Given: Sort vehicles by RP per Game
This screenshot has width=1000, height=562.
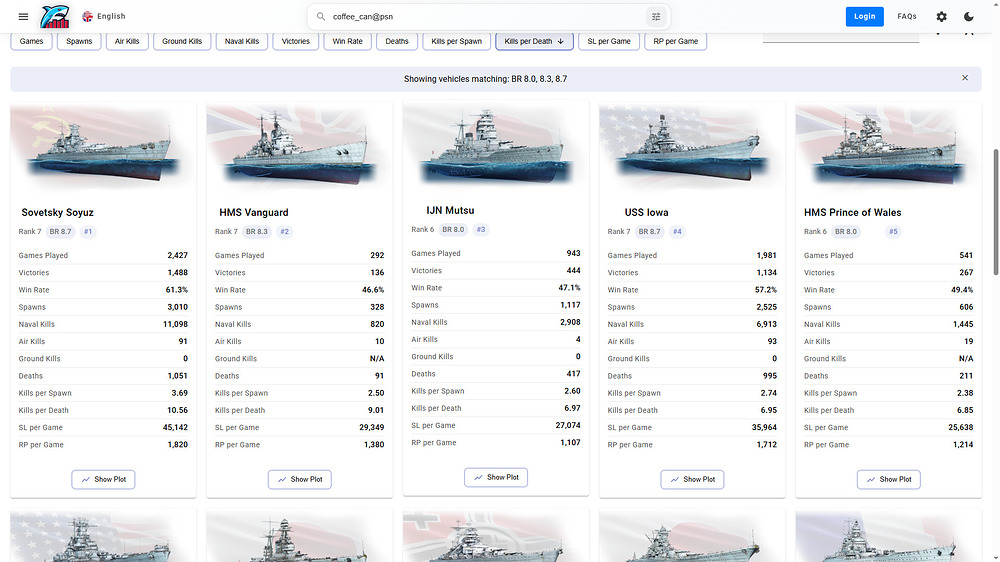Looking at the screenshot, I should (x=675, y=41).
